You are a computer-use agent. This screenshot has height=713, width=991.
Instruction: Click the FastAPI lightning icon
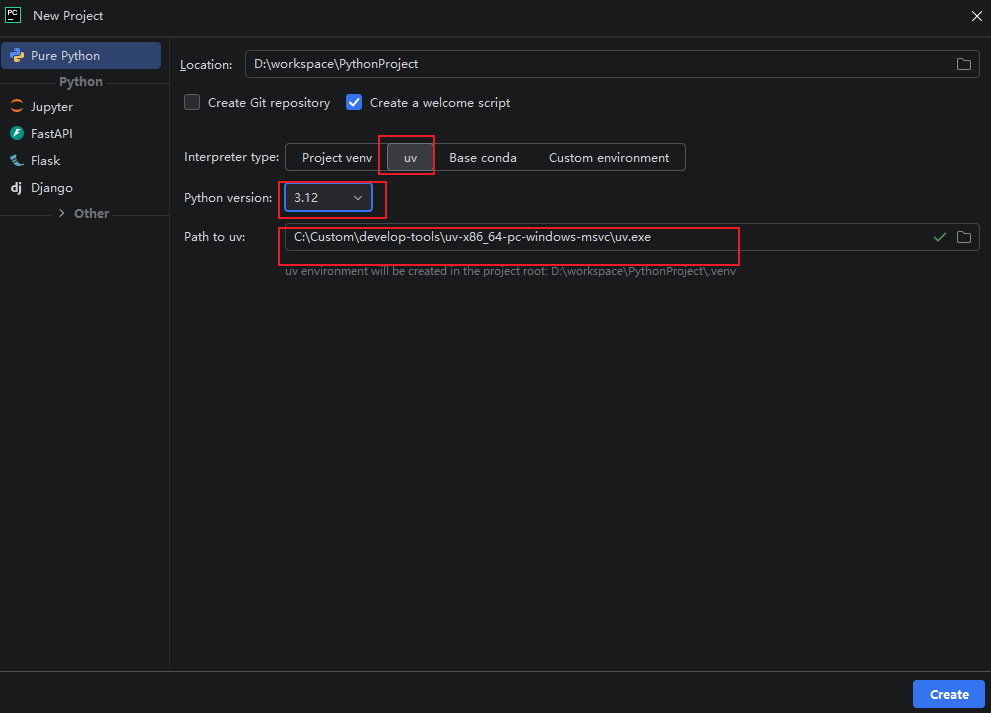17,134
